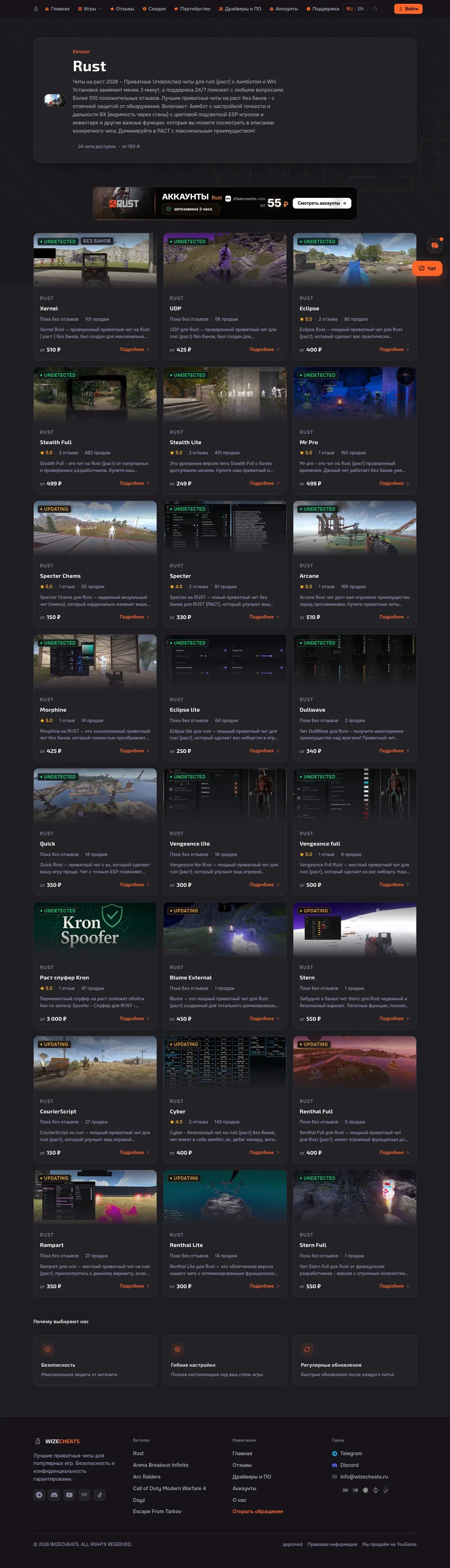Open the Discord social icon button in footer
The image size is (450, 1568).
point(54,1495)
